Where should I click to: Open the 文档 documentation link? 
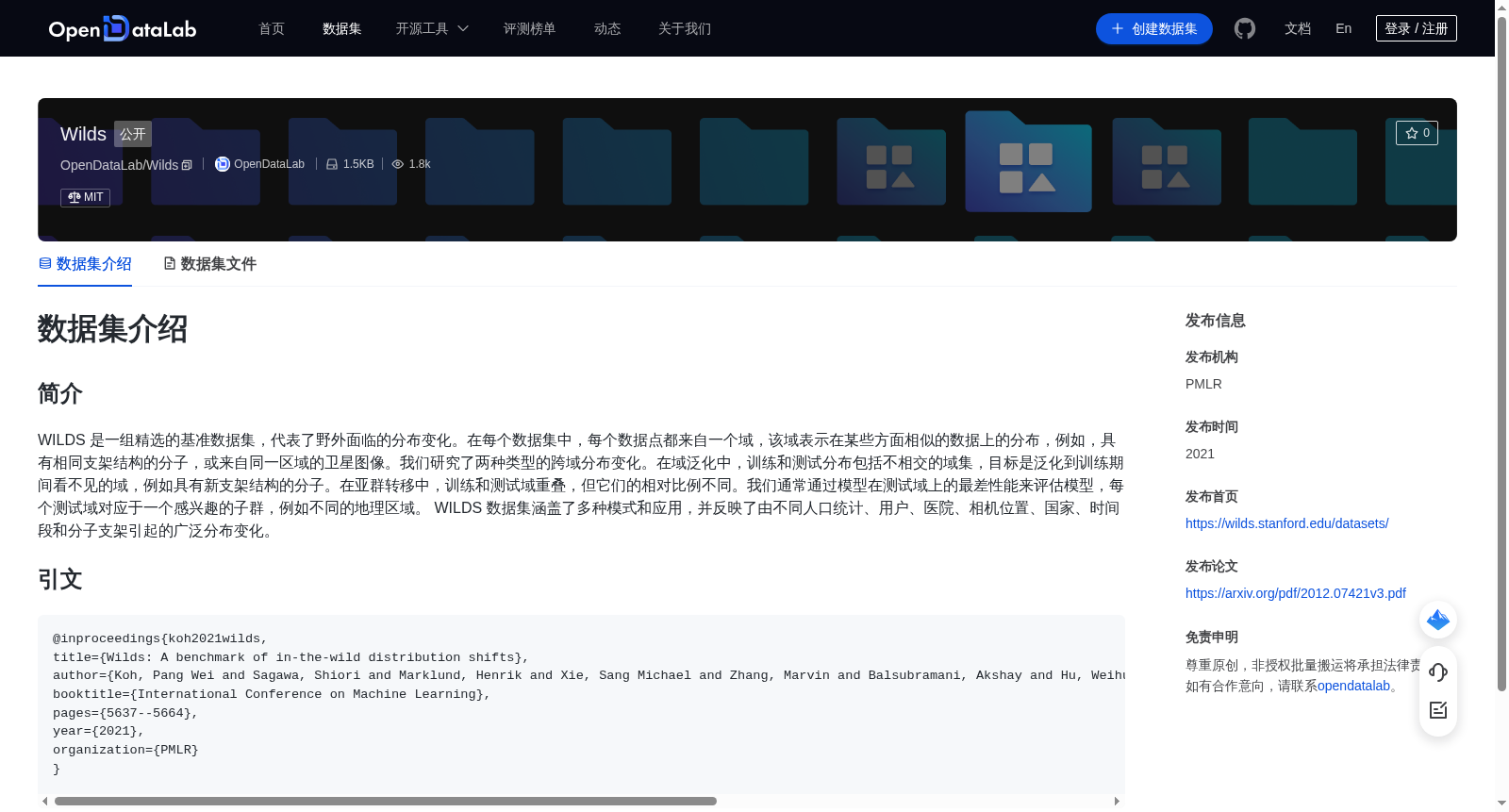(1298, 29)
